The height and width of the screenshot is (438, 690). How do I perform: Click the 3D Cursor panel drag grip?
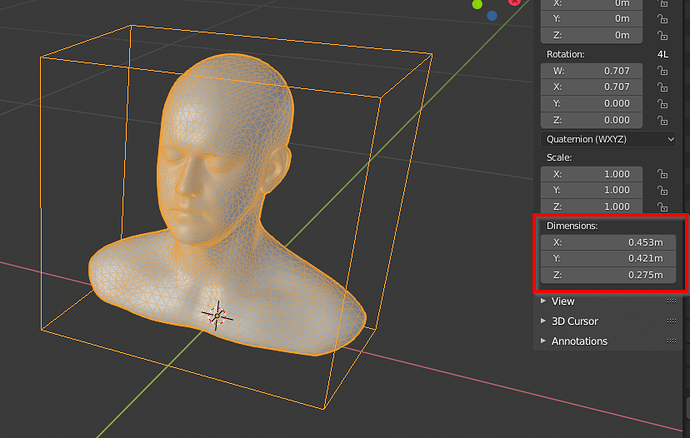coord(672,321)
